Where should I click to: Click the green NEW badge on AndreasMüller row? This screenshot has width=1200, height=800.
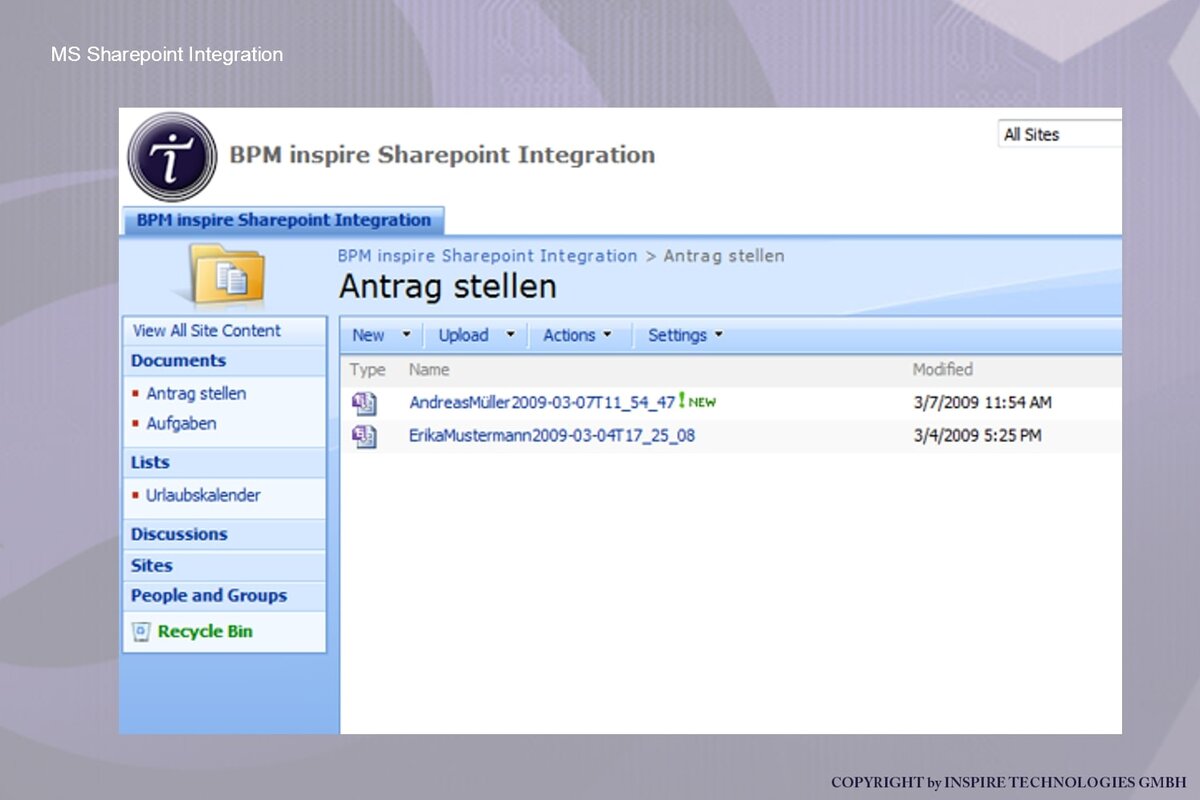coord(698,402)
